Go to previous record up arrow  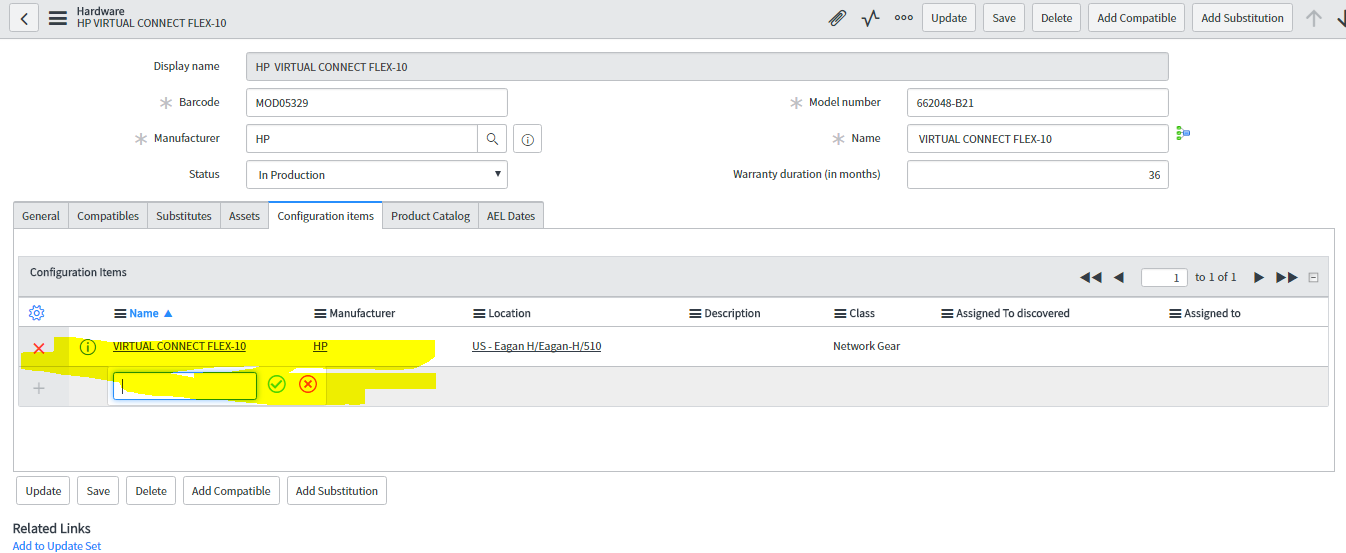pos(1314,18)
